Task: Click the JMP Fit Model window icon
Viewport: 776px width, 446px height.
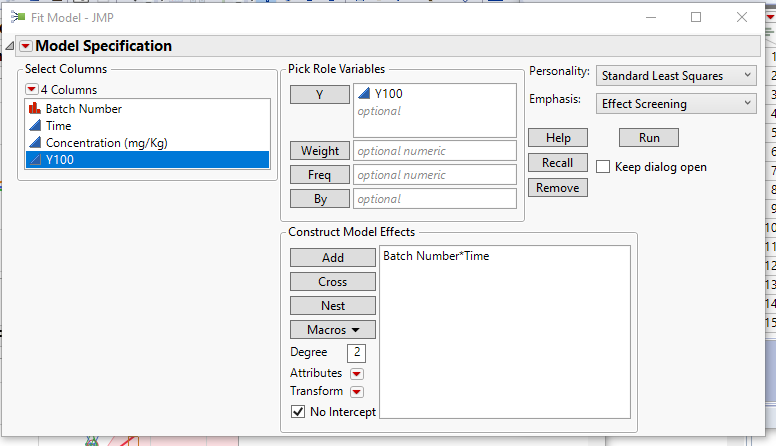Action: point(18,17)
